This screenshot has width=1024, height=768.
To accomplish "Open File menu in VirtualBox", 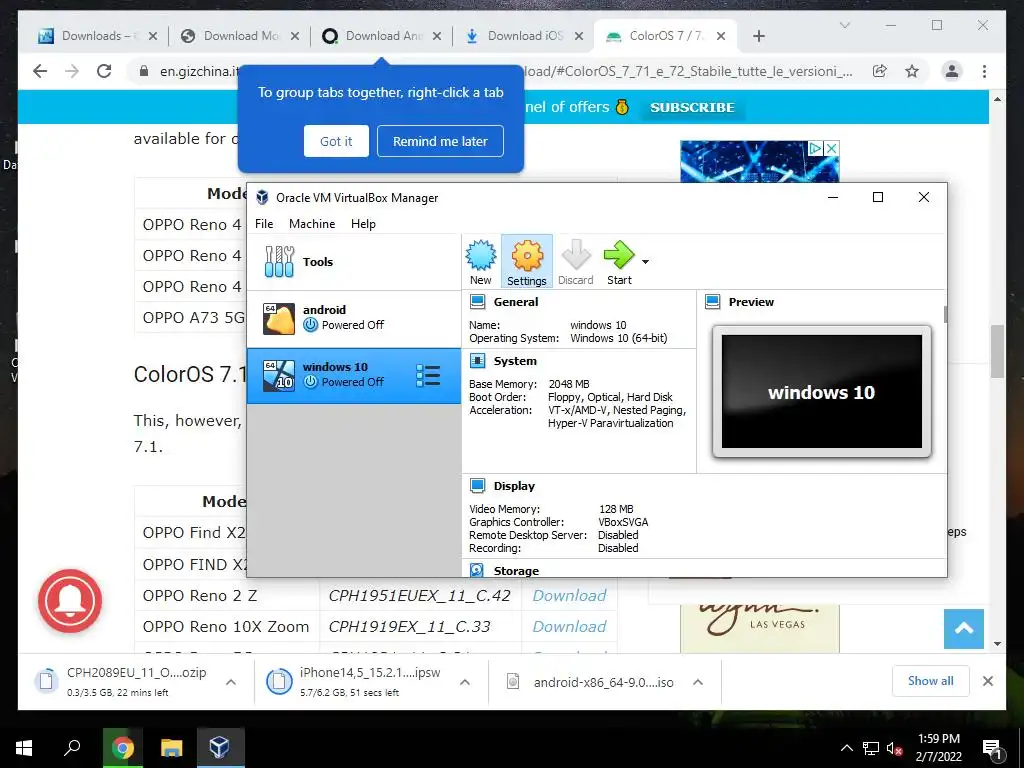I will (264, 223).
